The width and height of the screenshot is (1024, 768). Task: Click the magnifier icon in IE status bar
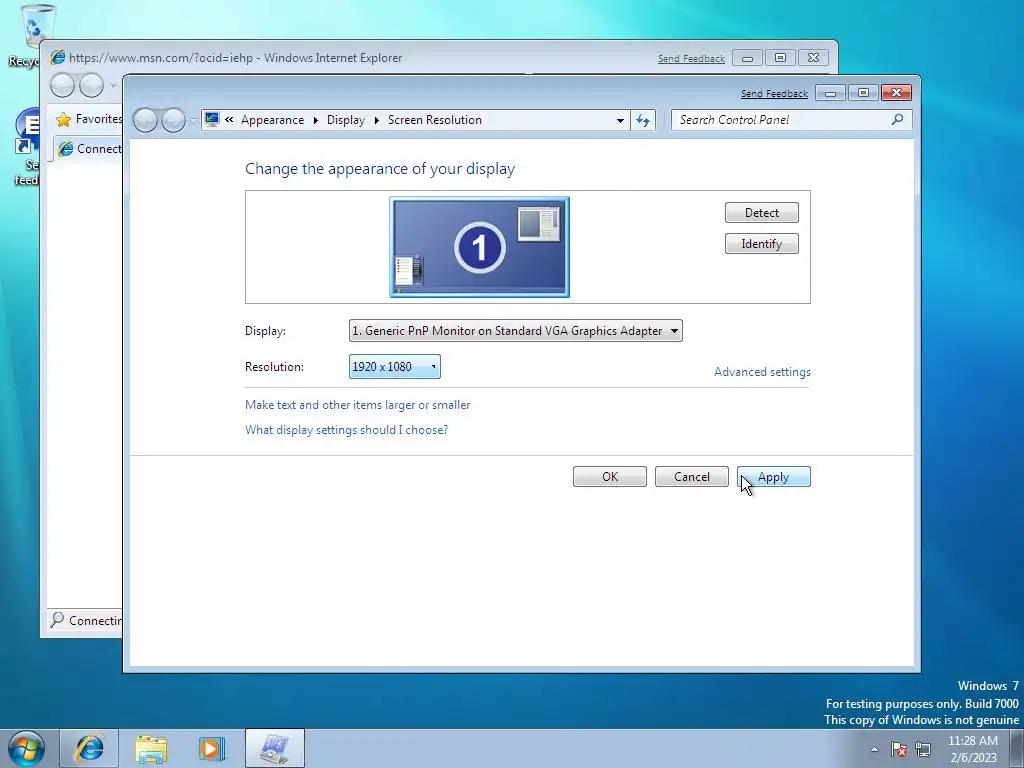point(57,619)
